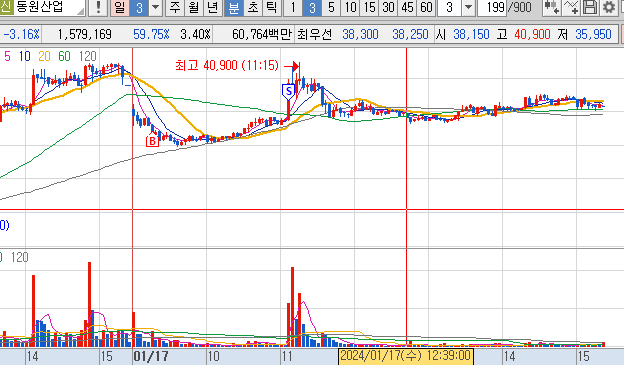Click the candle count field showing 199
This screenshot has width=624, height=365.
(491, 7)
